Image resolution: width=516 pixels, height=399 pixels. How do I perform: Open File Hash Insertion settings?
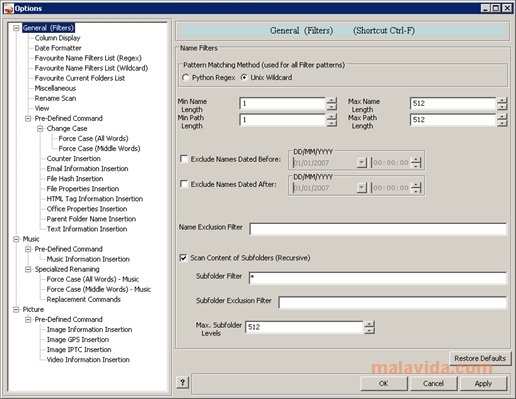click(x=75, y=179)
